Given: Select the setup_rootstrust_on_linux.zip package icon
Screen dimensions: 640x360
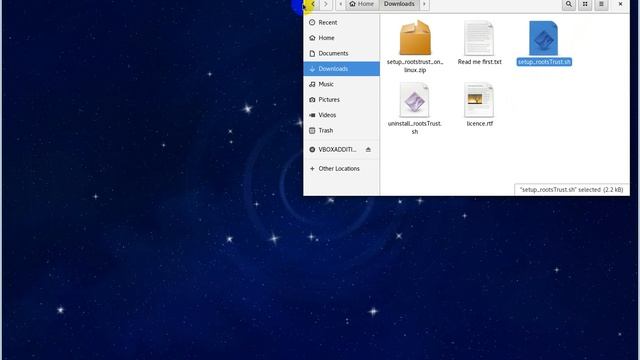Looking at the screenshot, I should (x=415, y=38).
